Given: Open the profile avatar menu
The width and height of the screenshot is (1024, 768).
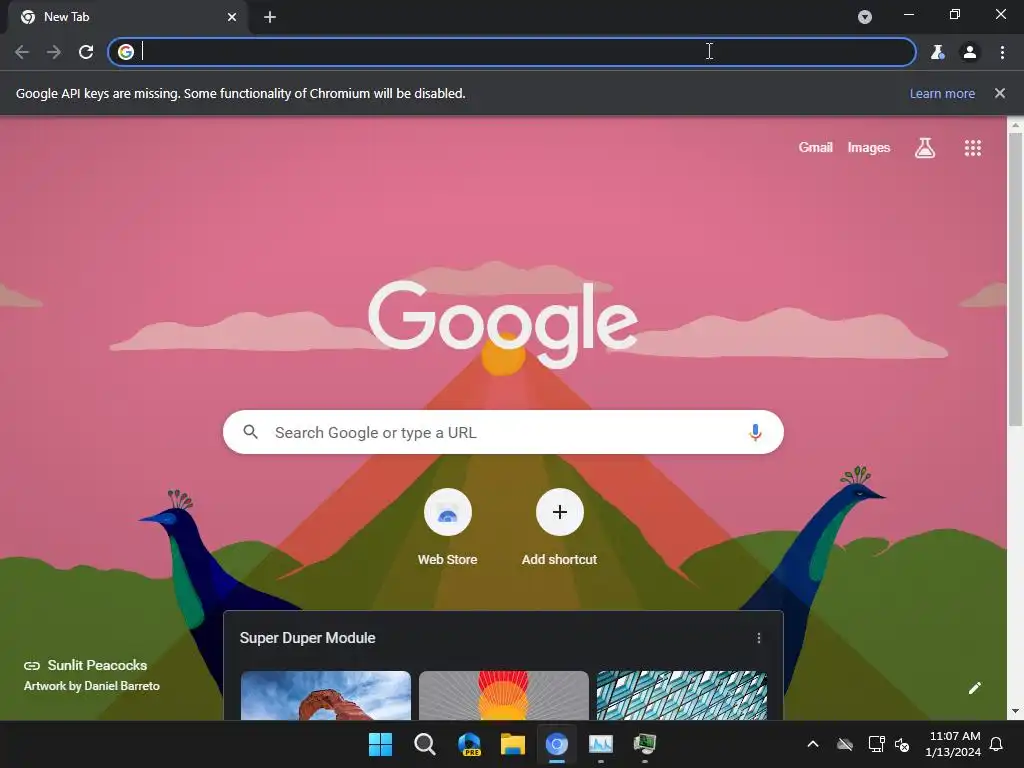Looking at the screenshot, I should [x=970, y=52].
